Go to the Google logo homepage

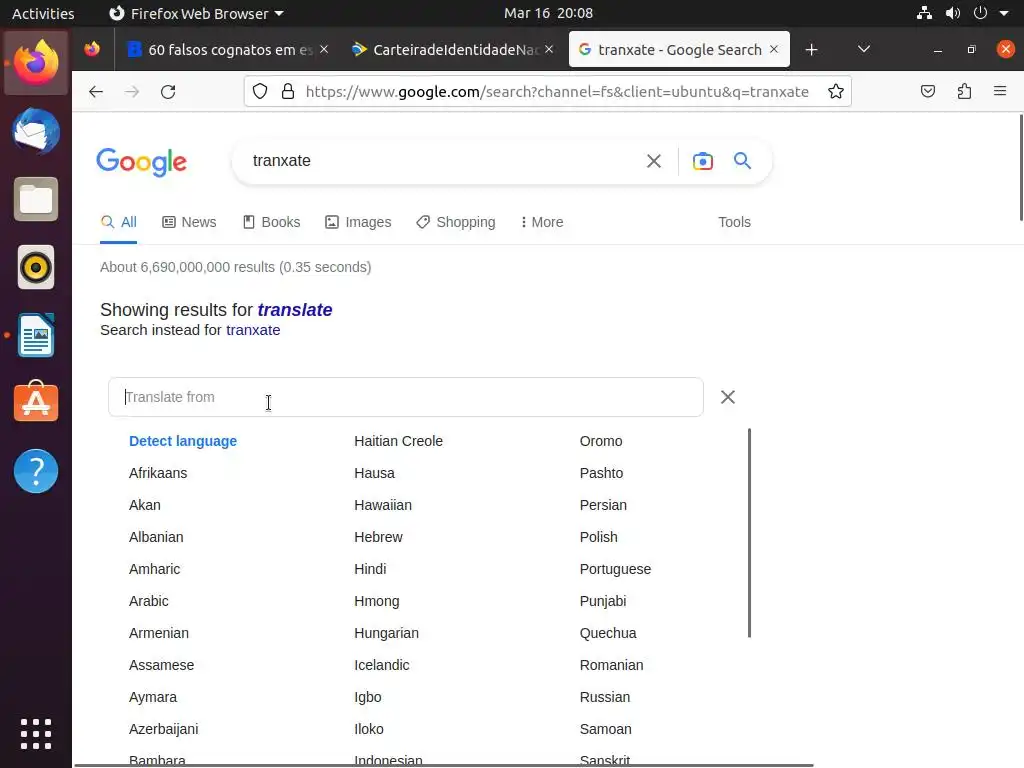(x=142, y=162)
